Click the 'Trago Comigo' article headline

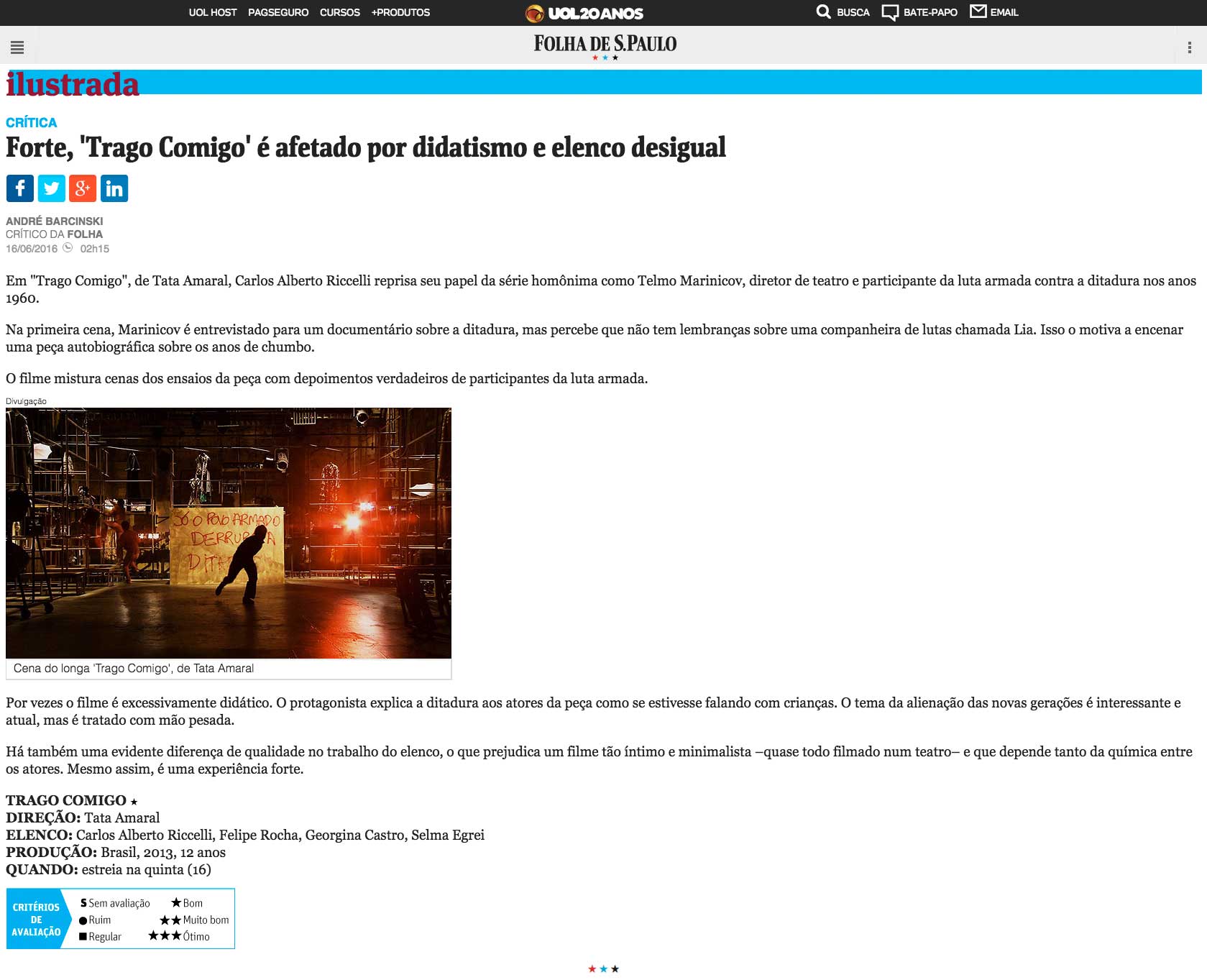(366, 147)
